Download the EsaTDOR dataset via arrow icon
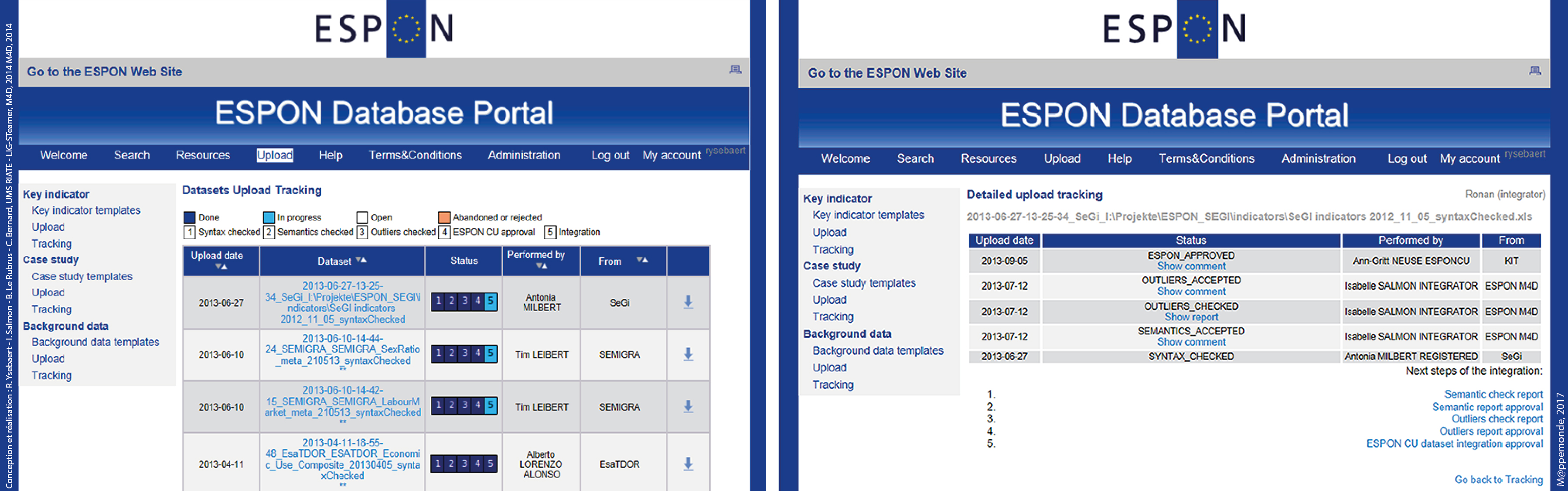Viewport: 1568px width, 491px height. tap(688, 464)
